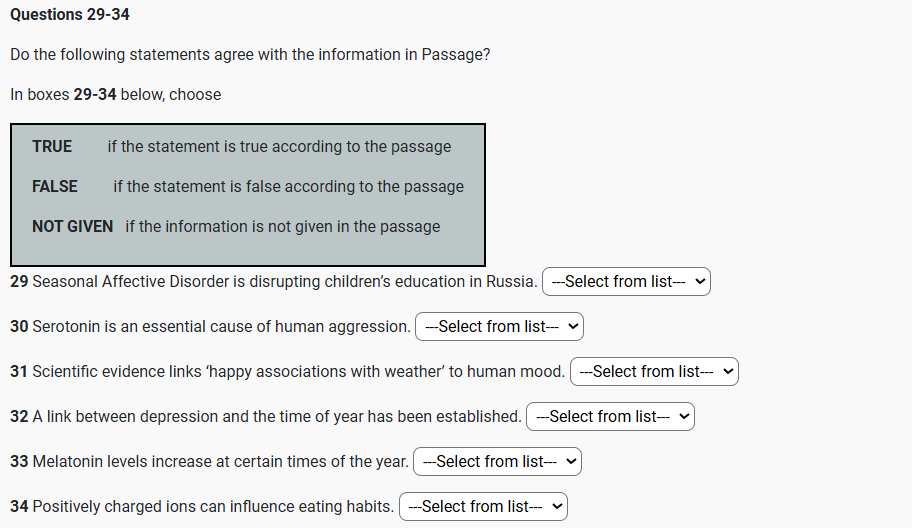Screen dimensions: 912x528
Task: Open the answer dropdown for question 34
Action: [483, 507]
